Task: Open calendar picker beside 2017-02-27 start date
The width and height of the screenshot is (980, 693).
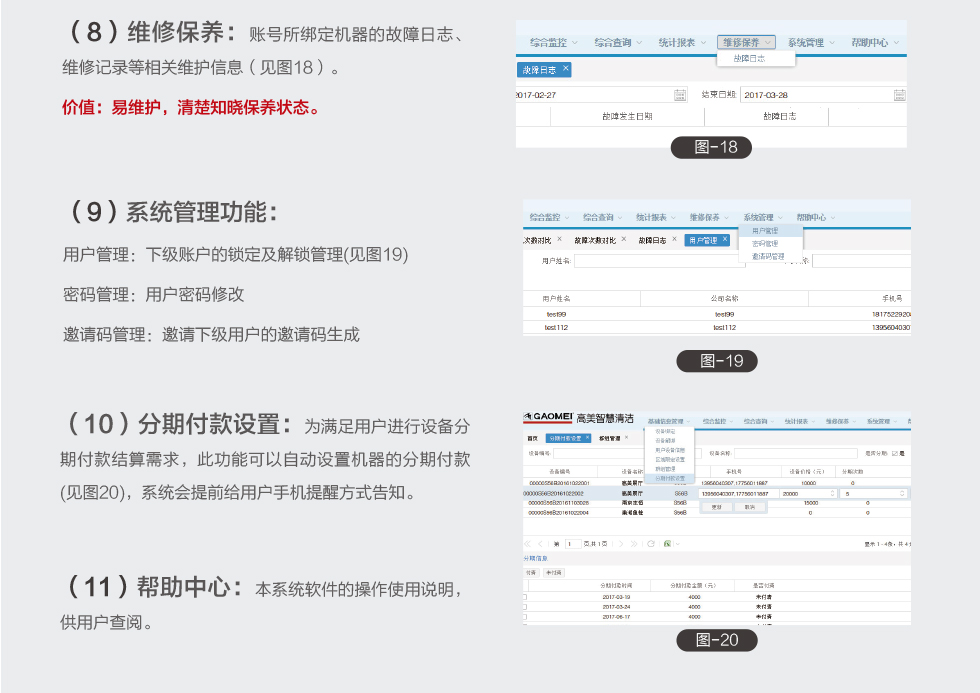Action: pyautogui.click(x=680, y=95)
